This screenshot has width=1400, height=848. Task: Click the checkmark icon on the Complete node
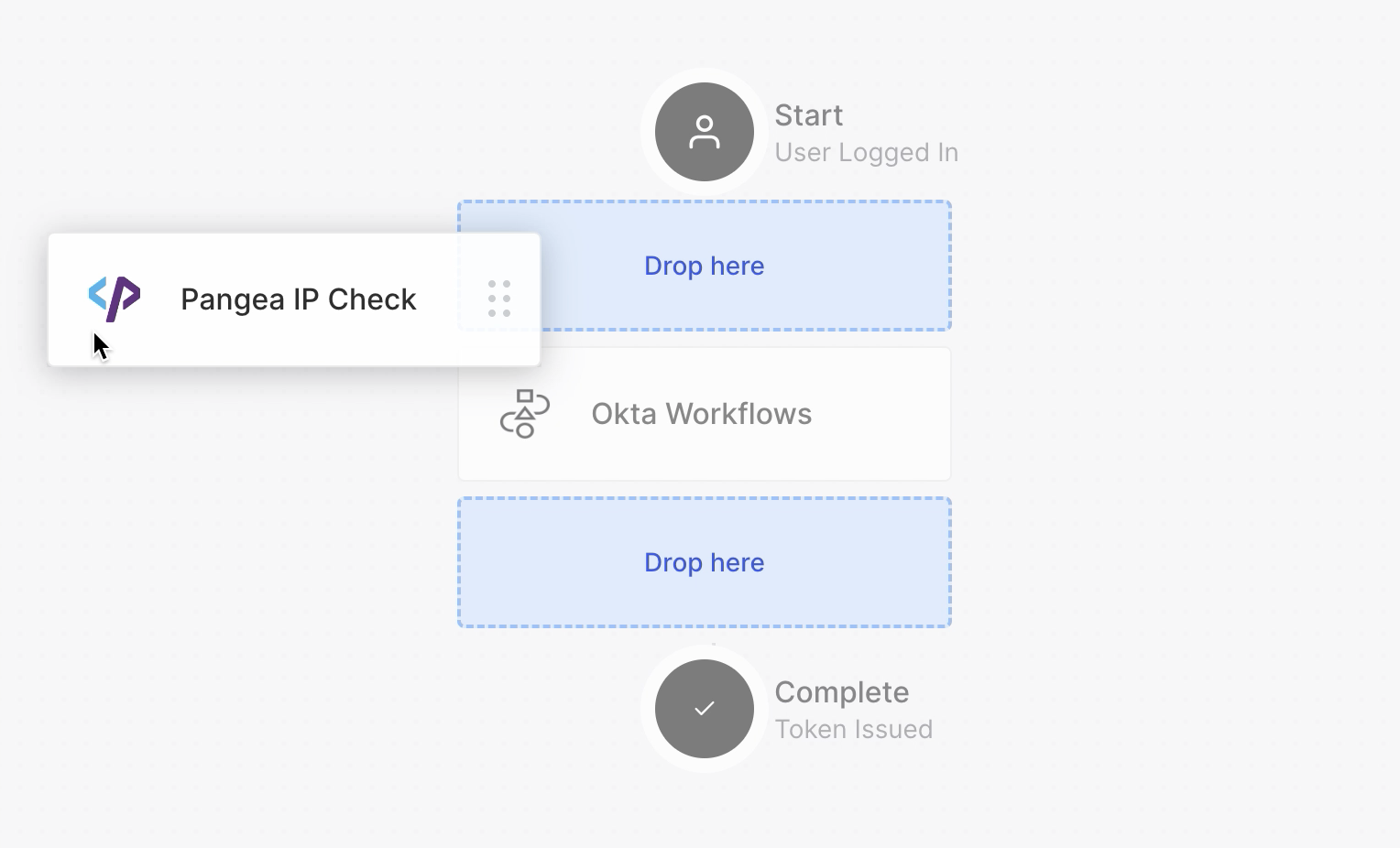pyautogui.click(x=704, y=707)
